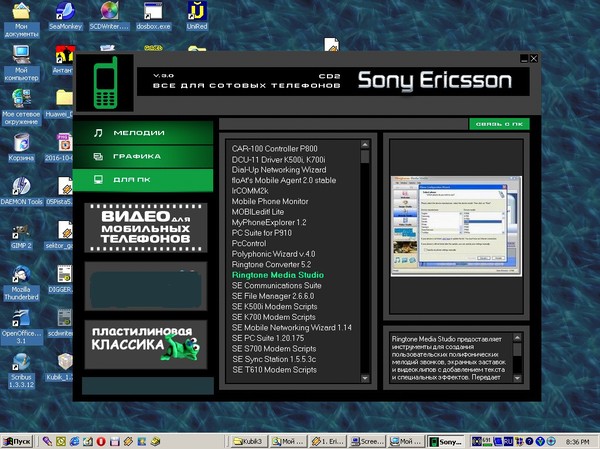
Task: Click description box scroll-down arrow
Action: coord(517,378)
